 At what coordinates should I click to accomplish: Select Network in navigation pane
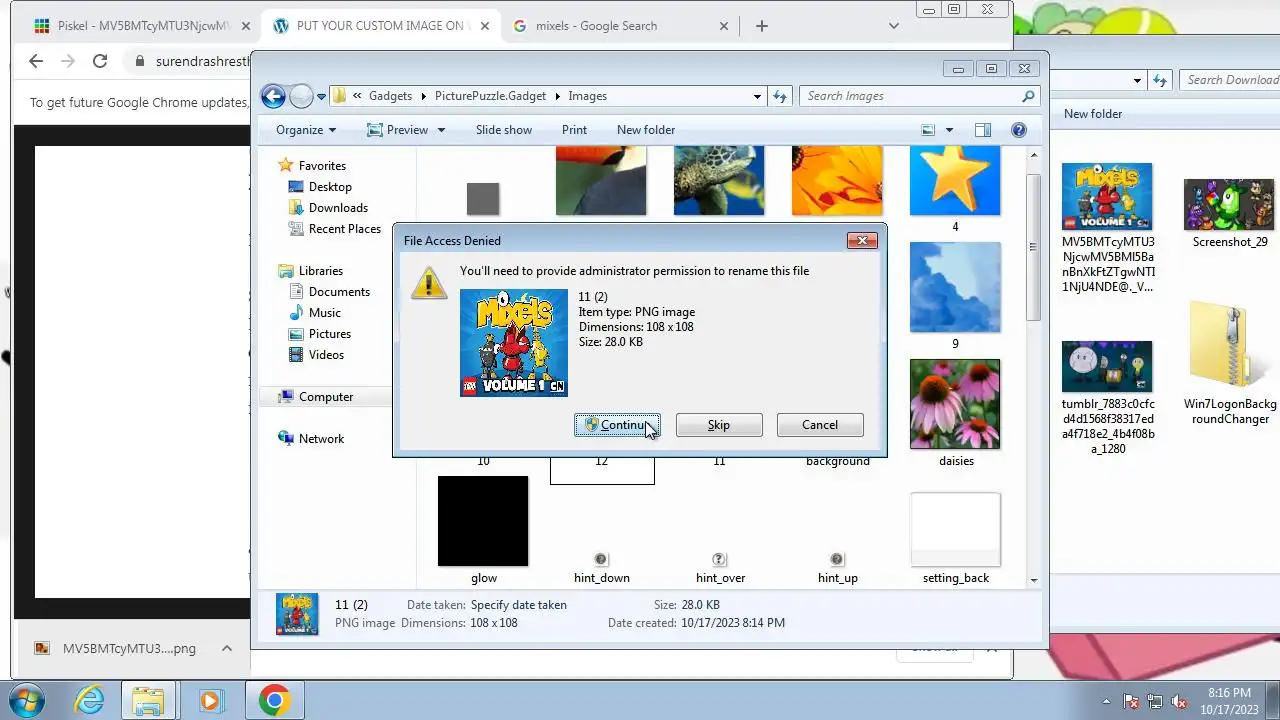321,439
